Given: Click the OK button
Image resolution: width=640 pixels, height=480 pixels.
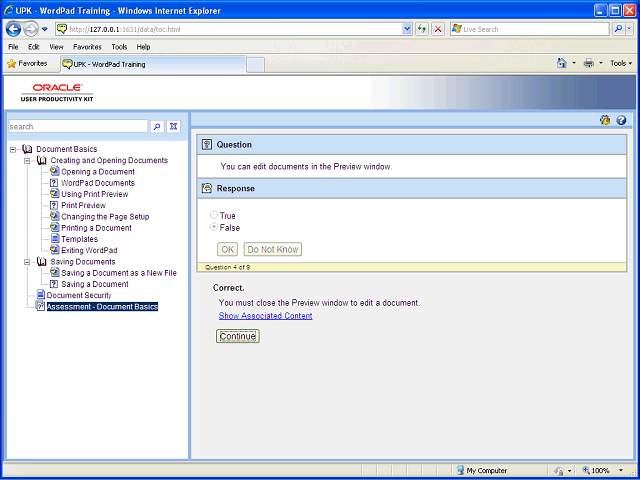Looking at the screenshot, I should [x=227, y=249].
